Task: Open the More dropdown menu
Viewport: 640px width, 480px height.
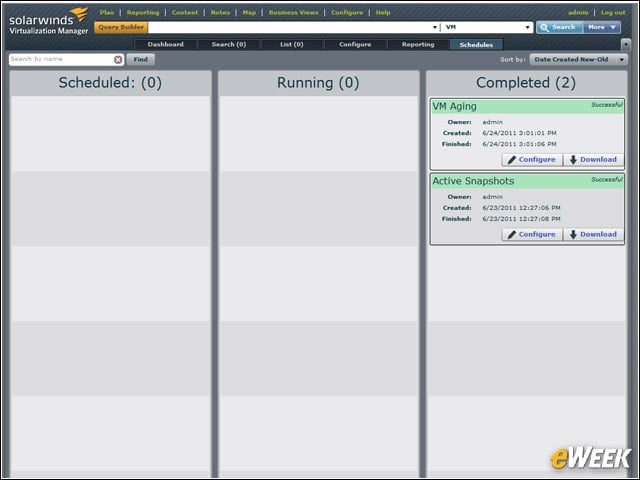Action: point(602,27)
